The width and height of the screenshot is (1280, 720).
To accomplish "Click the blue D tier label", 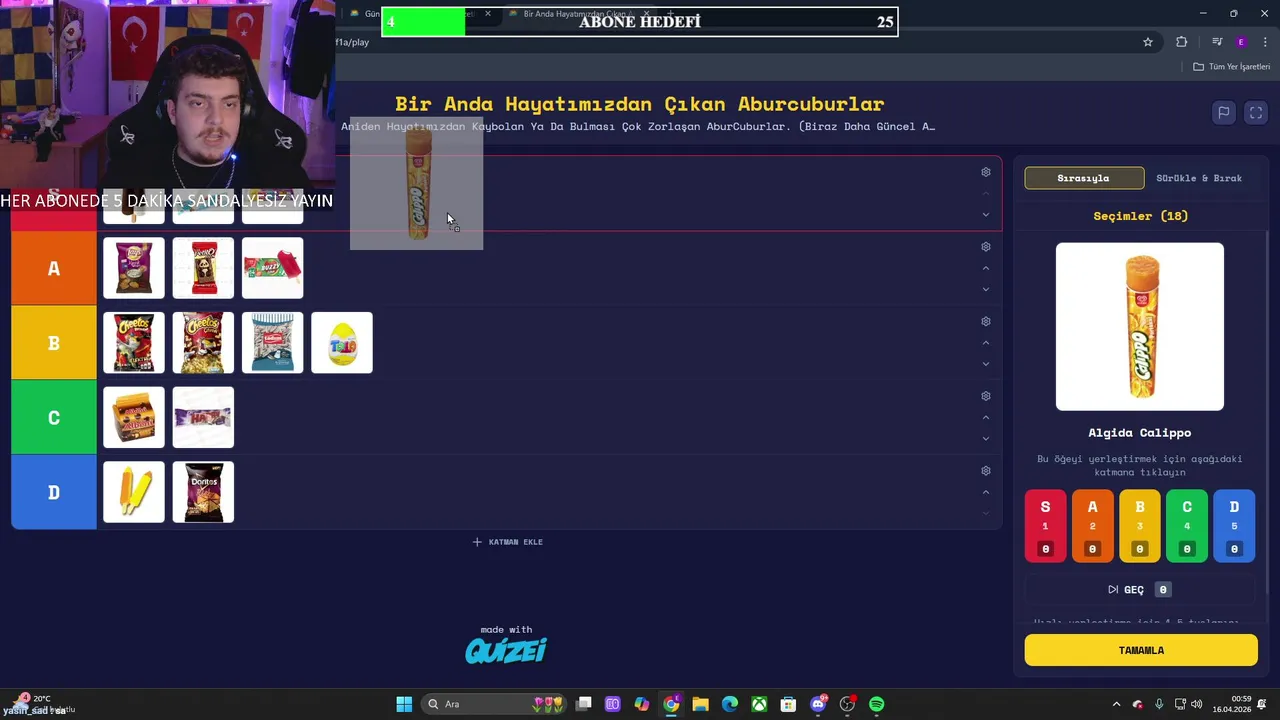I will click(54, 492).
